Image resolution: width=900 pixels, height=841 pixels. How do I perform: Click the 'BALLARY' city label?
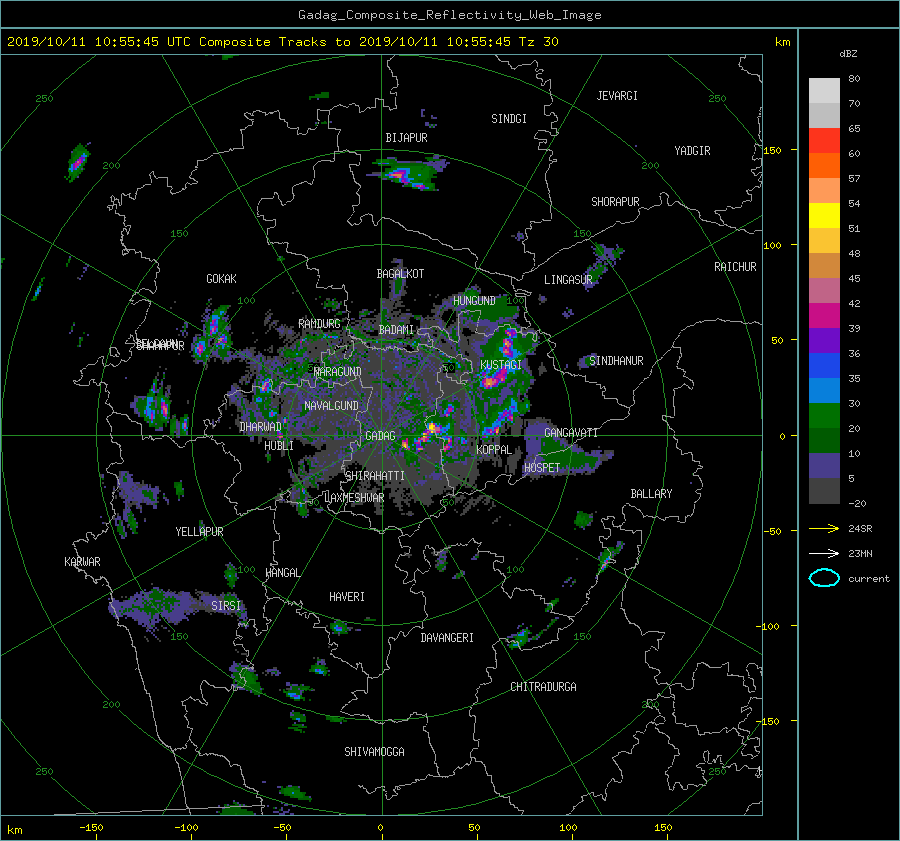pos(651,494)
